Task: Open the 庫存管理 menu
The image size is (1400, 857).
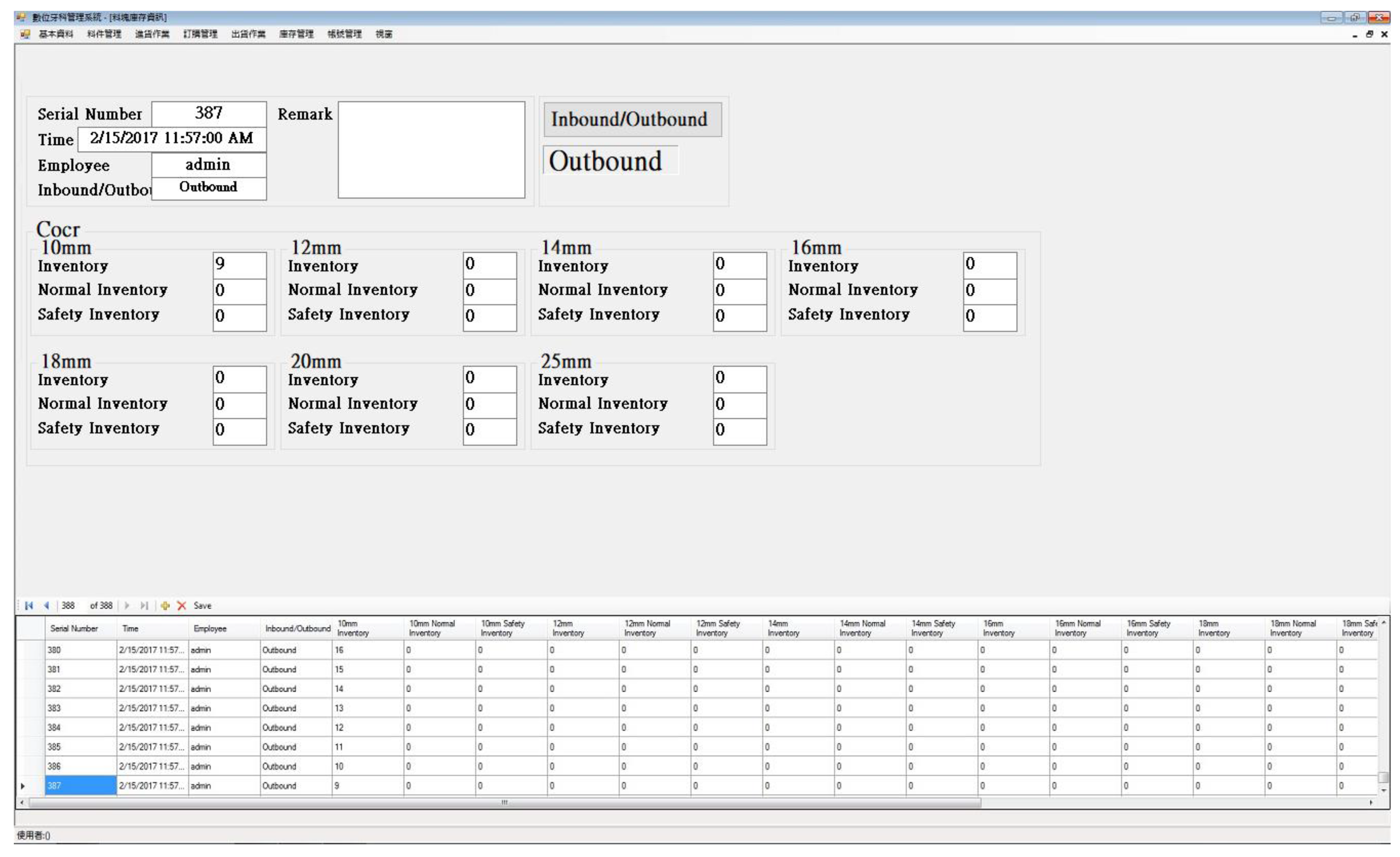Action: 296,34
